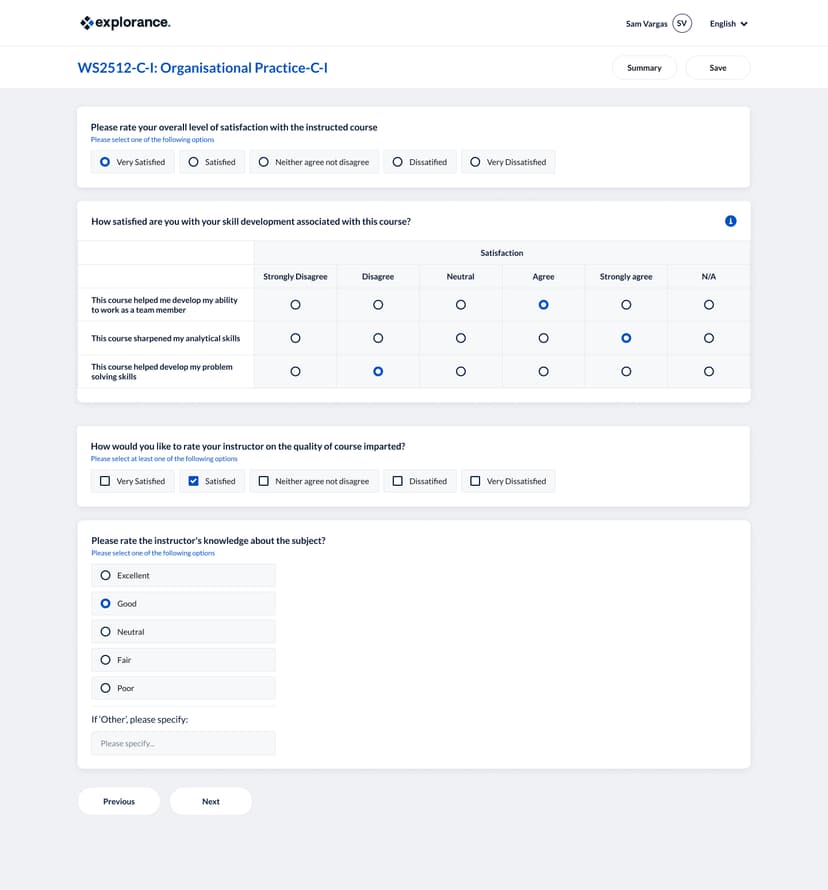Select Excellent for instructor's knowledge
This screenshot has width=828, height=890.
106,576
